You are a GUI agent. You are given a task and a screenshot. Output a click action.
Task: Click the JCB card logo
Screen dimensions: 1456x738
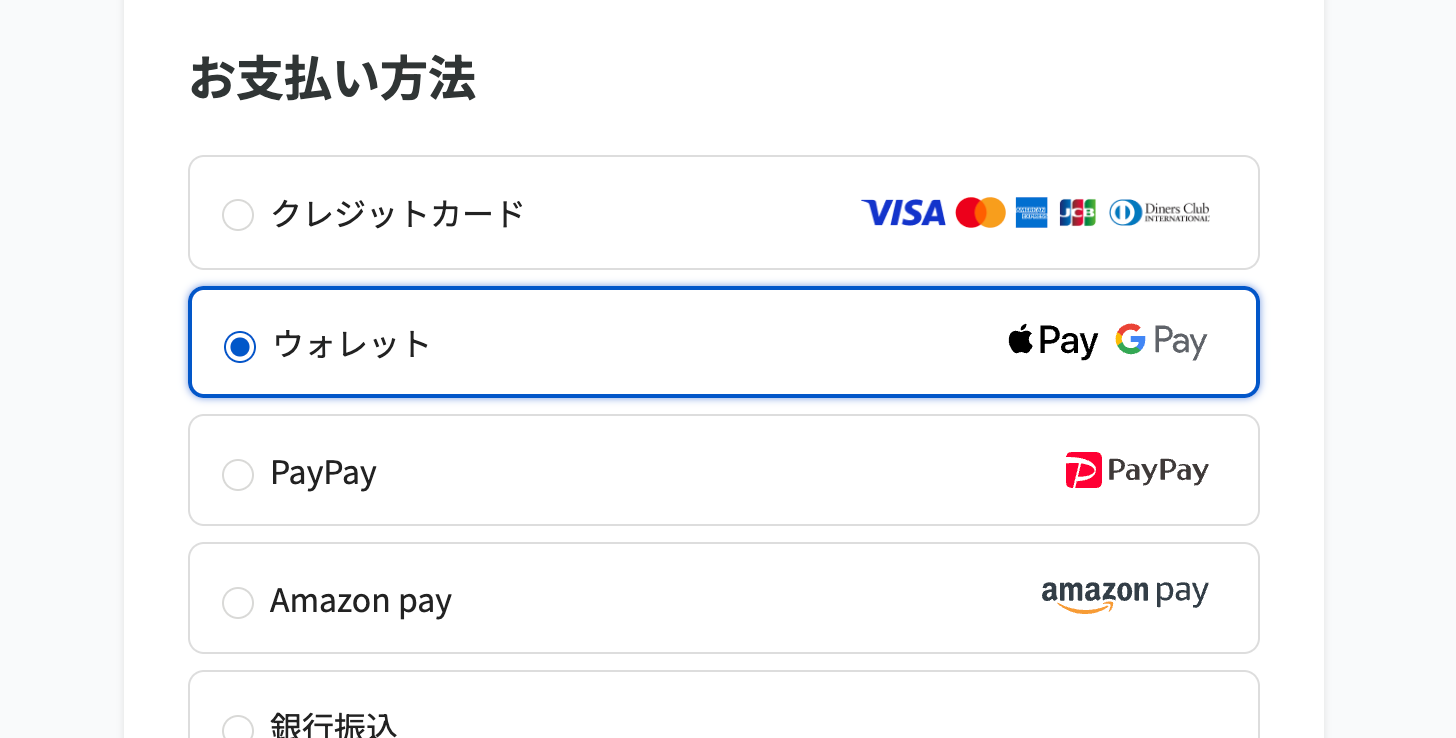point(1077,213)
